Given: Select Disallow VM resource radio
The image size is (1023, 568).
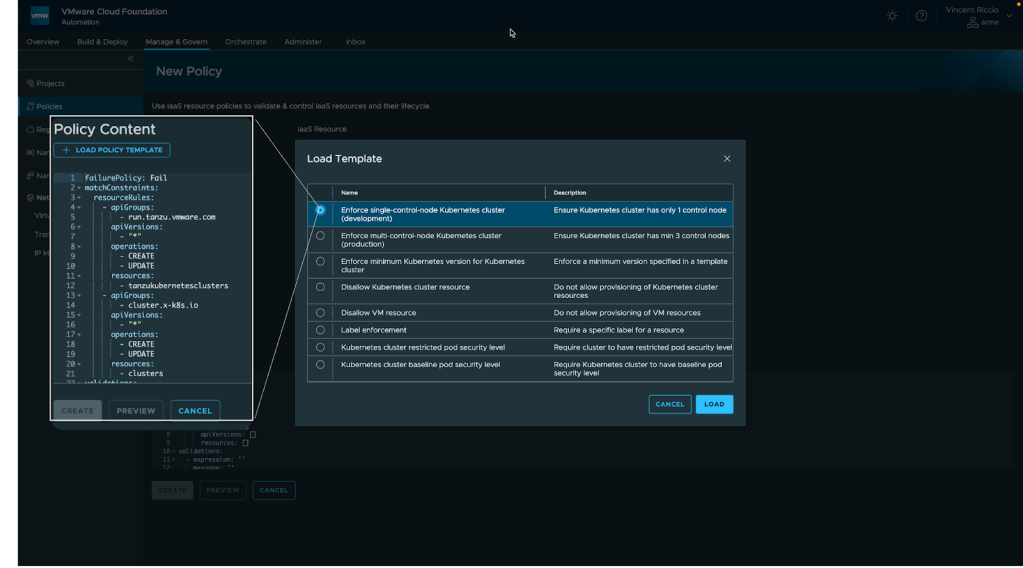Looking at the screenshot, I should tap(320, 312).
